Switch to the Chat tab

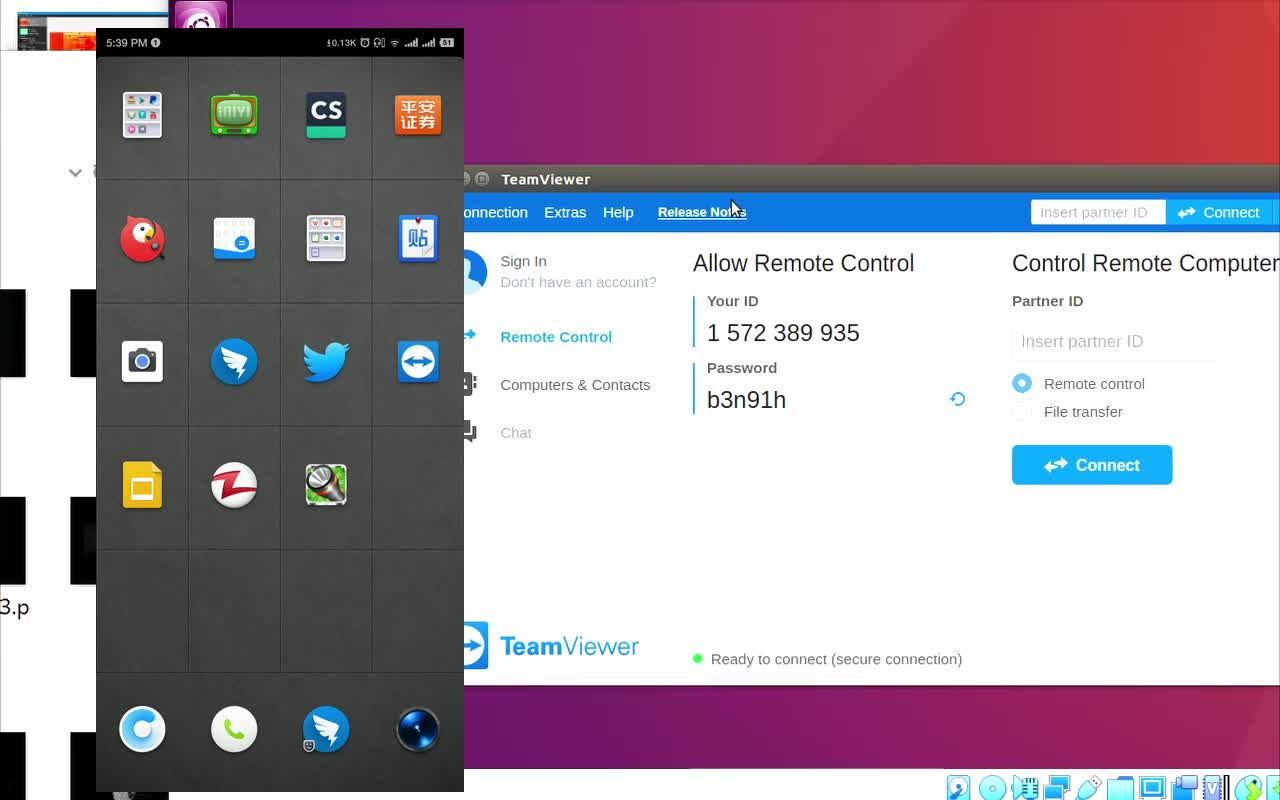[x=516, y=433]
